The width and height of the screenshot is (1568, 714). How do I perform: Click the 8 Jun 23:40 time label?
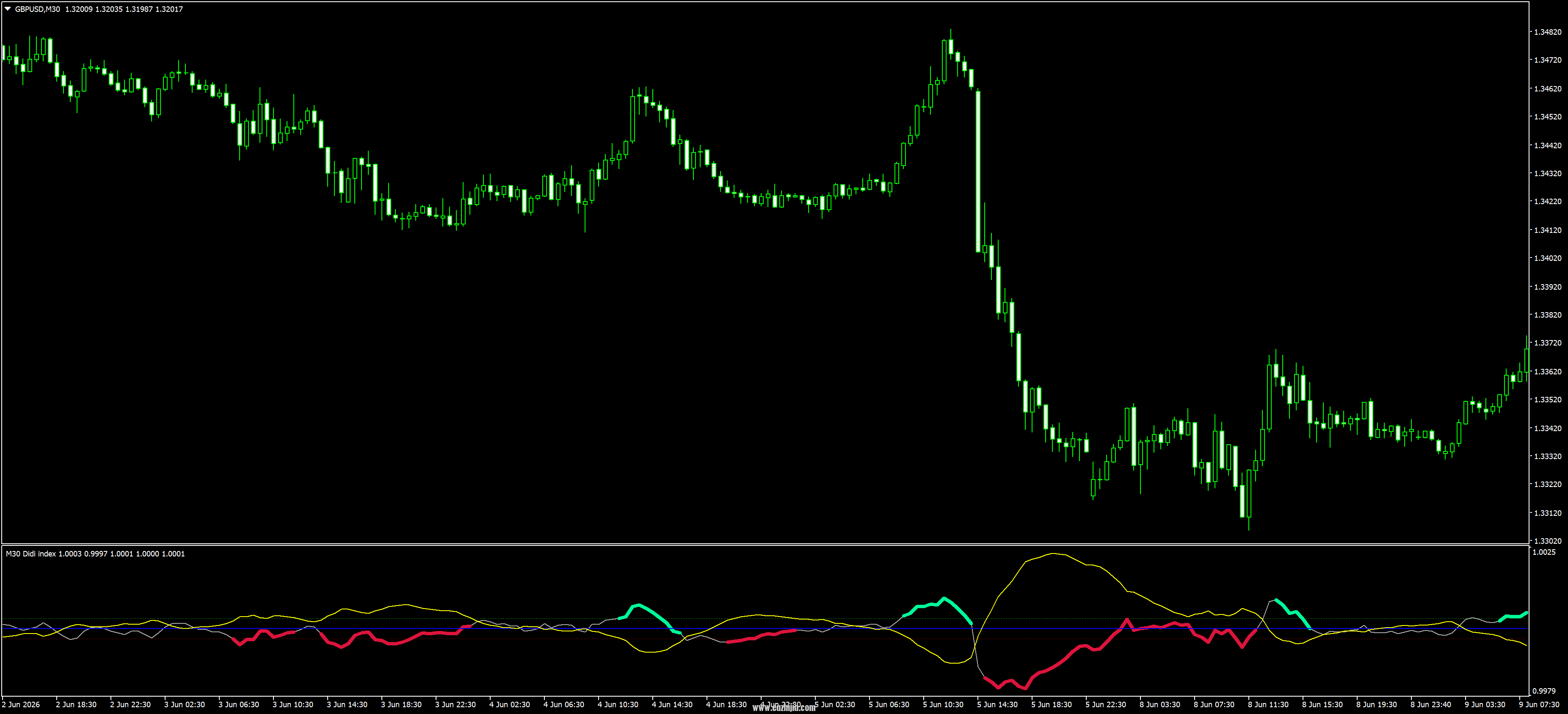coord(1430,704)
